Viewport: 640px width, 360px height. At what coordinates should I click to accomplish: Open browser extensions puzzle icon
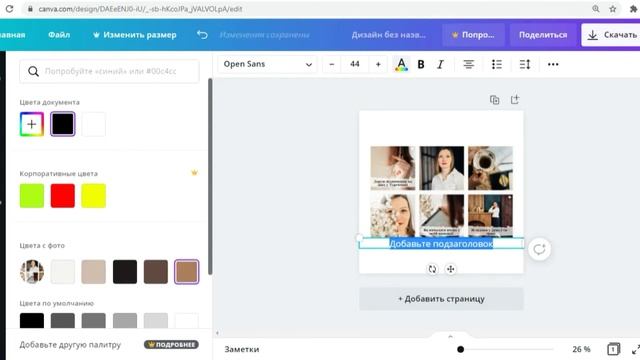(x=633, y=9)
